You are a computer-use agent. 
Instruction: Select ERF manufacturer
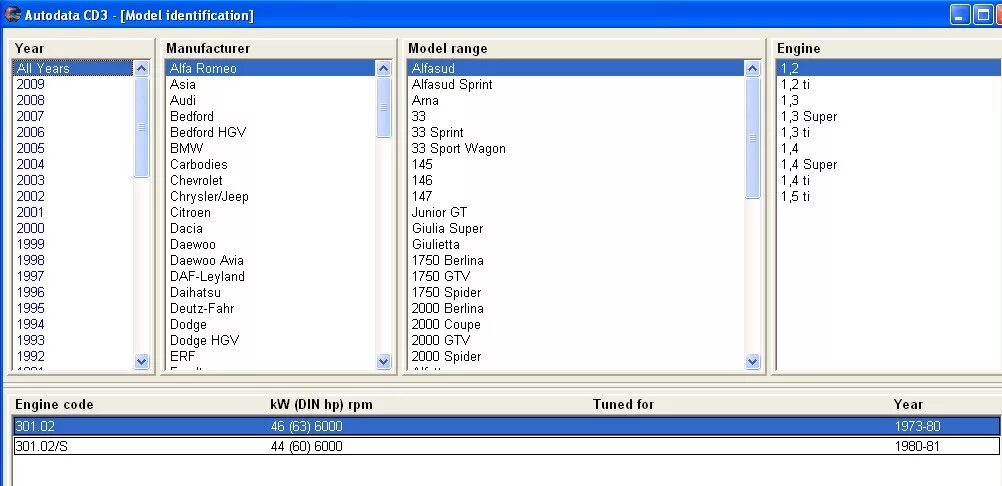(x=182, y=356)
